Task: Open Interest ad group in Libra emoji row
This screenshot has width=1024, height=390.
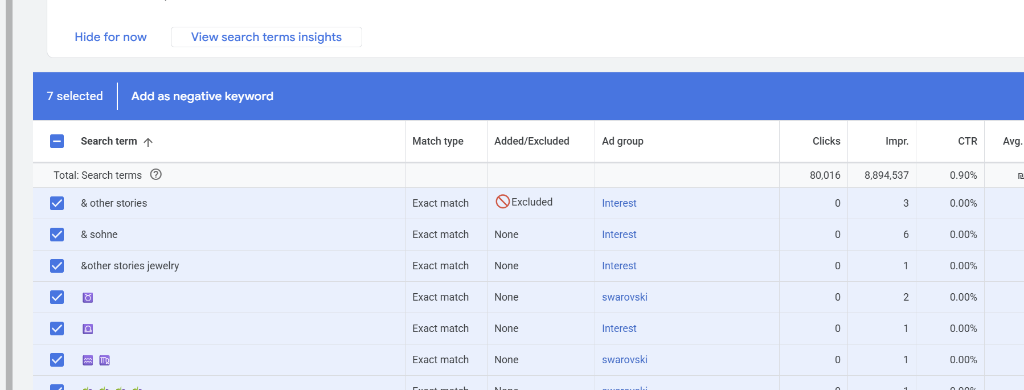Action: click(x=619, y=329)
